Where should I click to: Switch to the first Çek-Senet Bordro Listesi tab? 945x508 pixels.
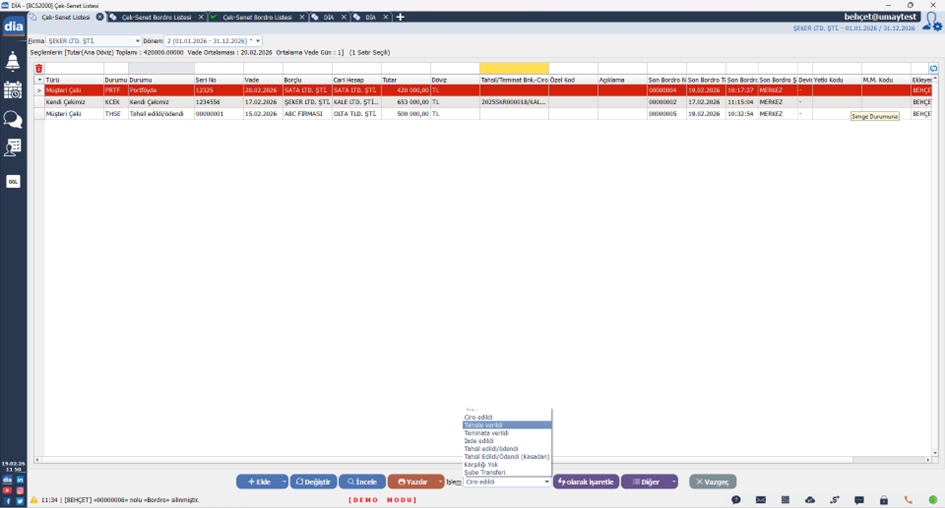(x=155, y=17)
